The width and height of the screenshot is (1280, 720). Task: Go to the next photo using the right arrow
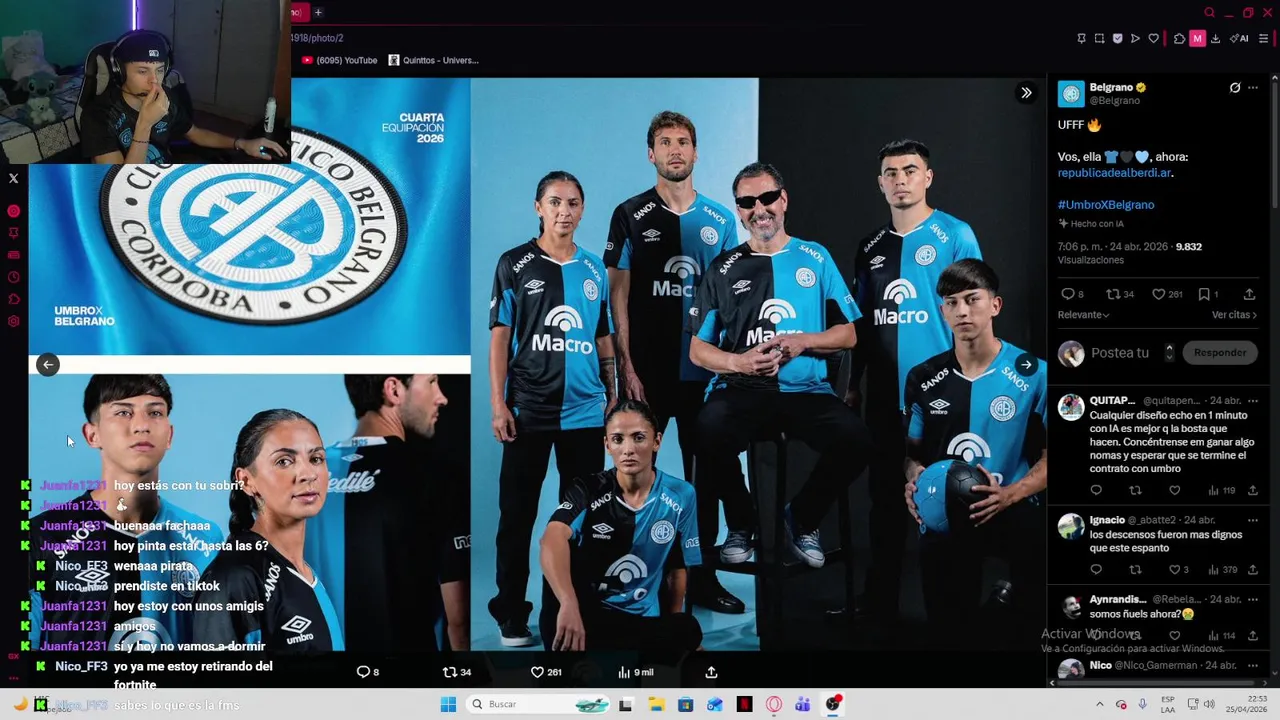pyautogui.click(x=1026, y=365)
